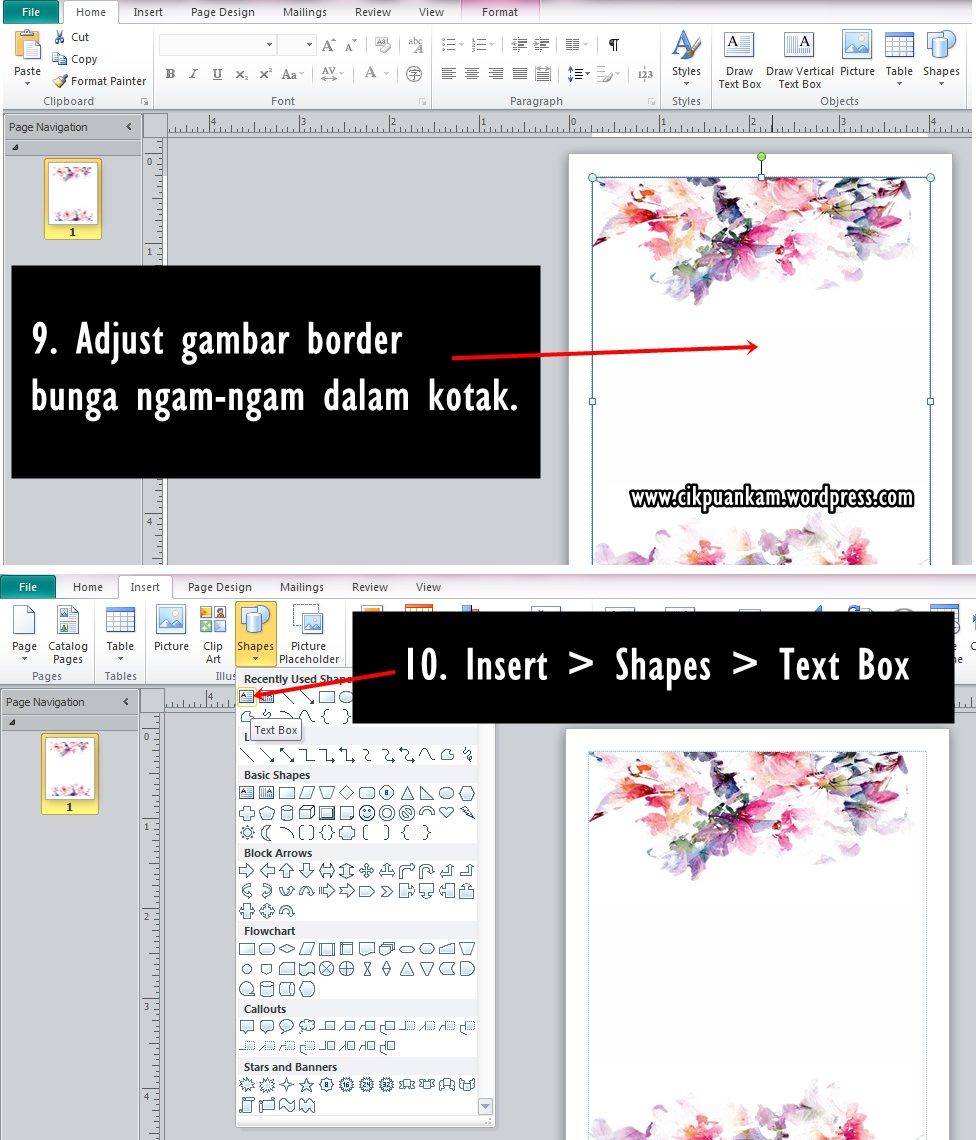This screenshot has width=976, height=1140.
Task: Click the Cut scissors icon
Action: [x=60, y=37]
